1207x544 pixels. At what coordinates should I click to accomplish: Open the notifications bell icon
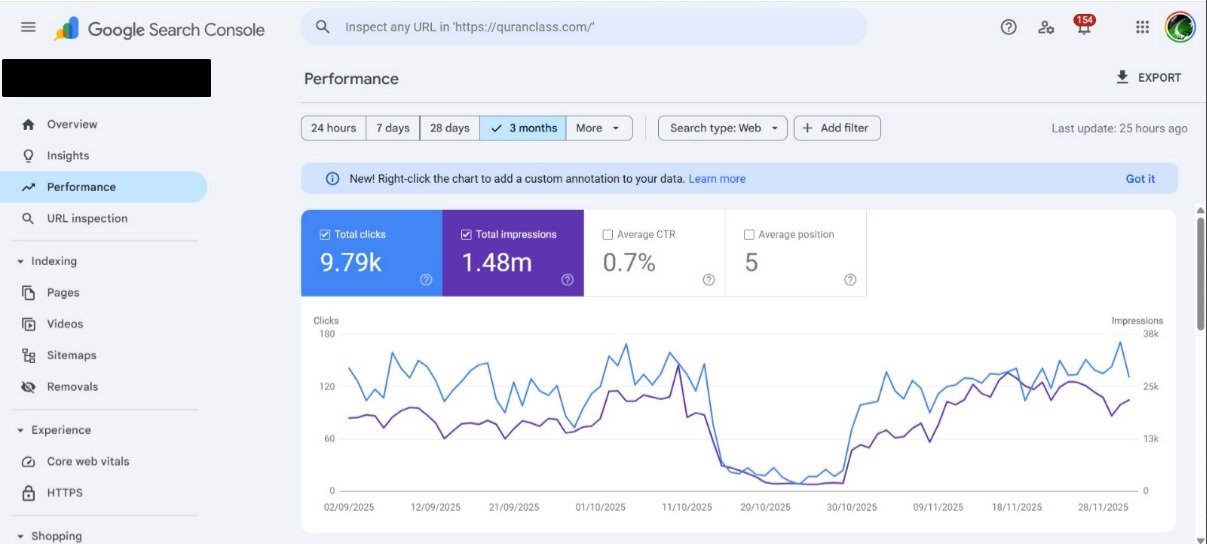(x=1083, y=28)
